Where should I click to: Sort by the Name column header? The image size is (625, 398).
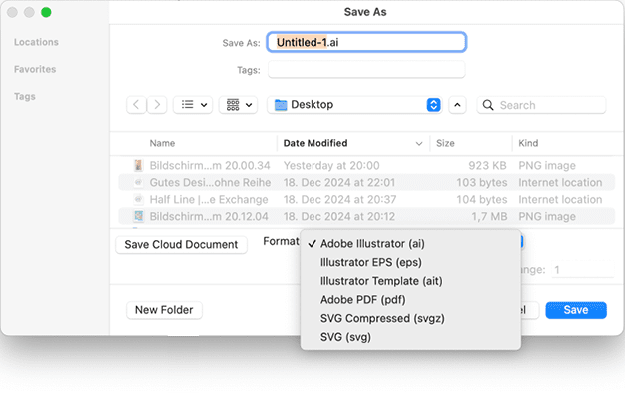pos(162,143)
